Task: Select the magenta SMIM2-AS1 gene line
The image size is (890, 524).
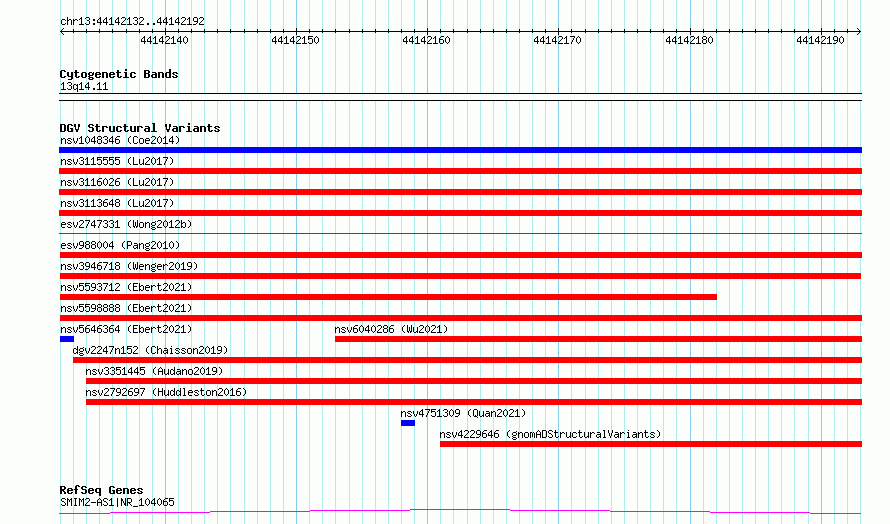Action: click(460, 512)
